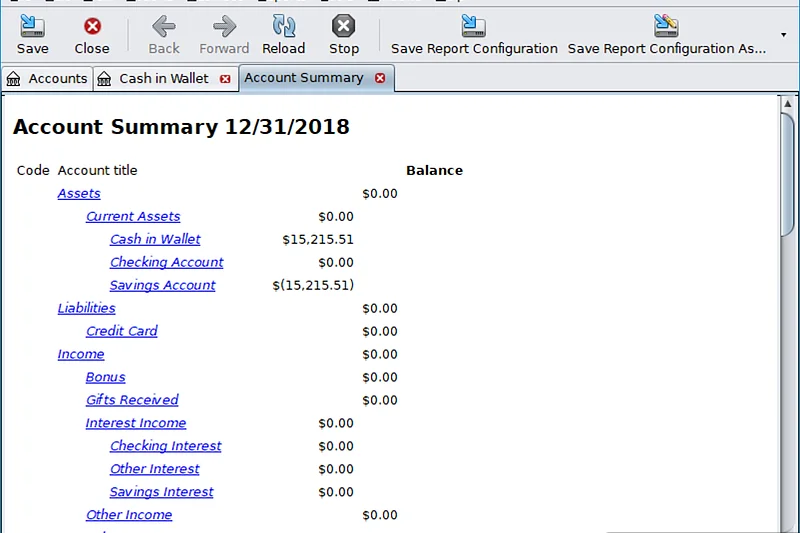Image resolution: width=800 pixels, height=533 pixels.
Task: Switch to the Cash in Wallet tab
Action: coord(164,78)
